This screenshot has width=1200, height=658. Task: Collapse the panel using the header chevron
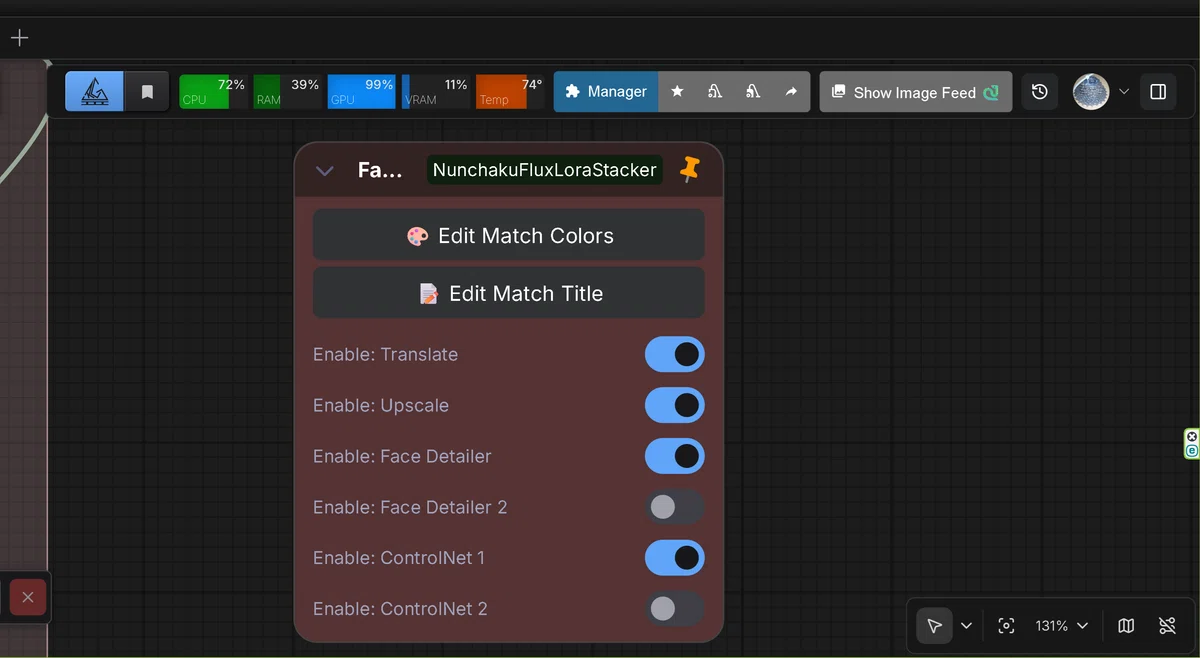point(324,170)
